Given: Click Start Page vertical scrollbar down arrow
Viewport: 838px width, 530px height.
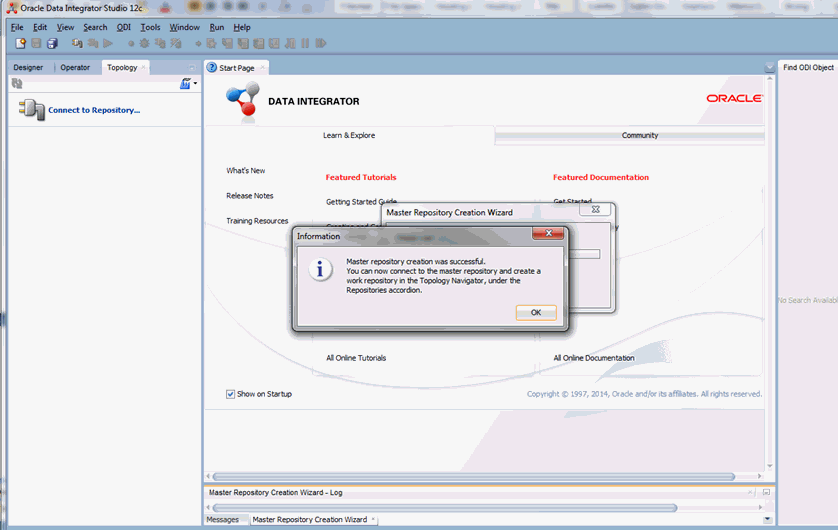Looking at the screenshot, I should tap(770, 466).
